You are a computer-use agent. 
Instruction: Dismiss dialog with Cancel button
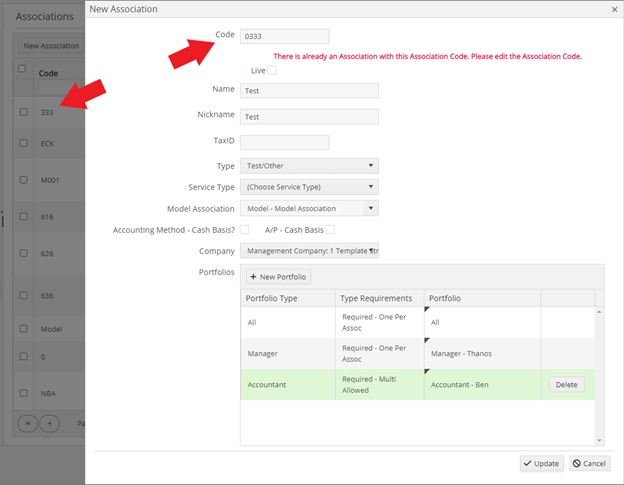point(589,463)
